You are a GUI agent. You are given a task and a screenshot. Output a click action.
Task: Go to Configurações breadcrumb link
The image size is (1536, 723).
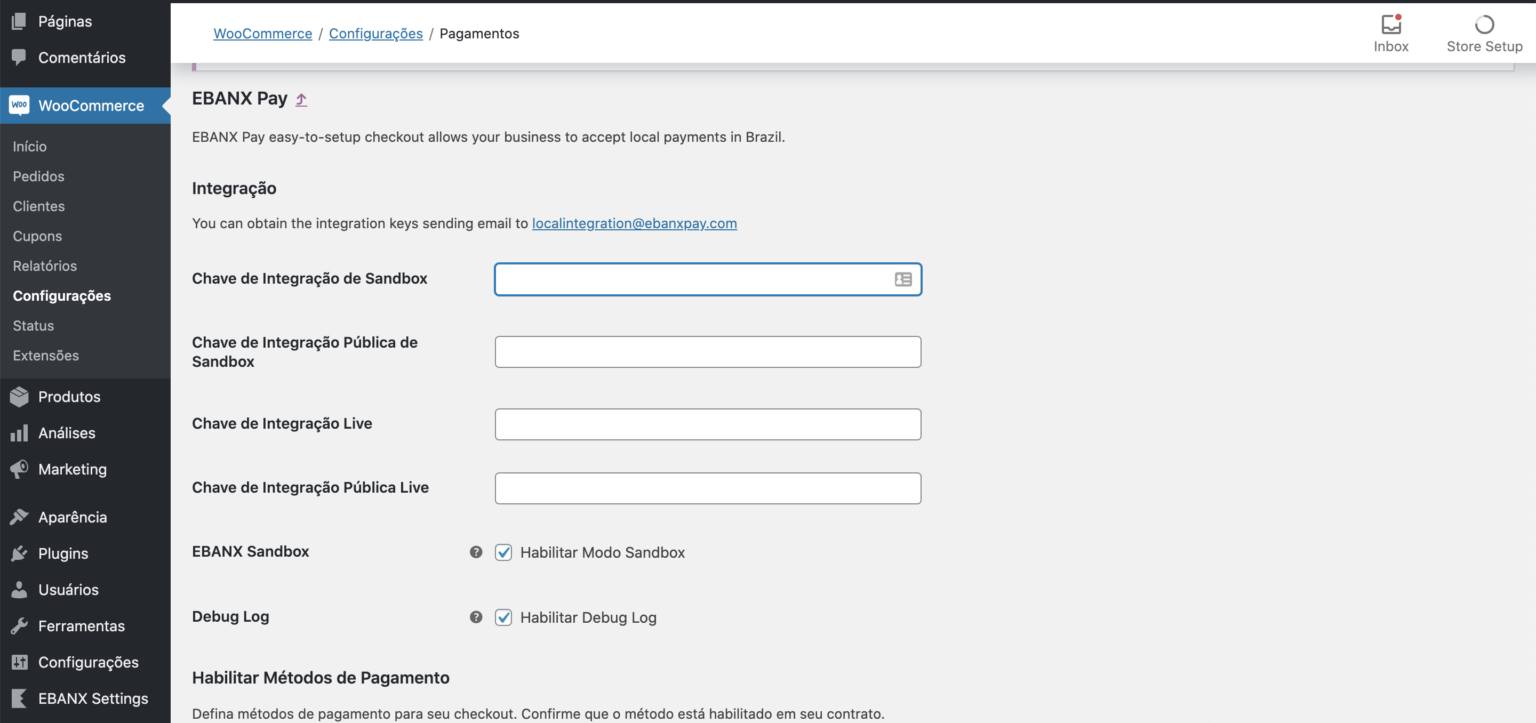click(376, 33)
